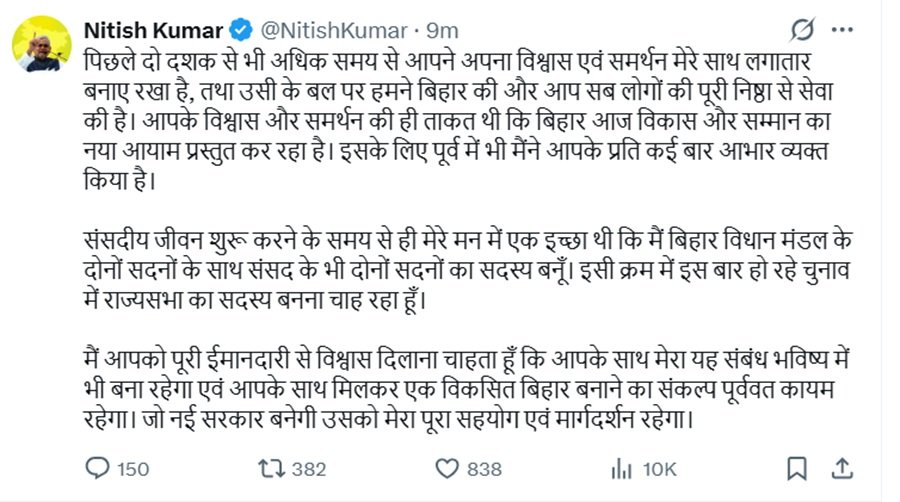Click the 150 replies count
Image resolution: width=900 pixels, height=502 pixels.
coord(133,468)
